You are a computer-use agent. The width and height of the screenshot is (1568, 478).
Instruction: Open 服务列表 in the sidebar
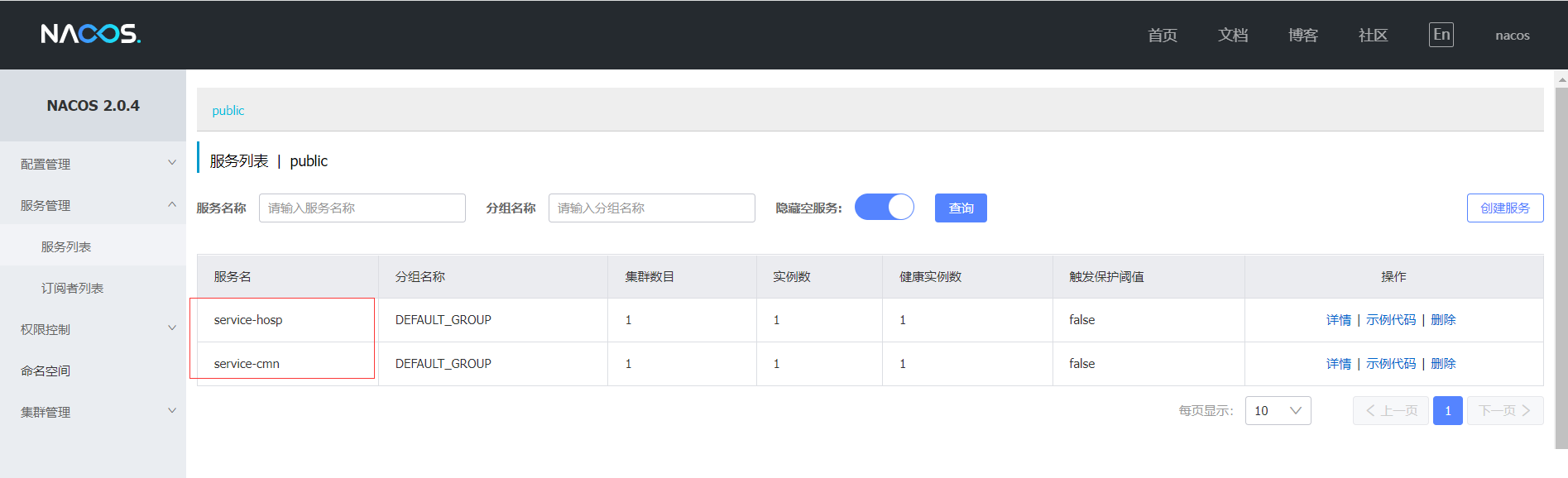(66, 246)
